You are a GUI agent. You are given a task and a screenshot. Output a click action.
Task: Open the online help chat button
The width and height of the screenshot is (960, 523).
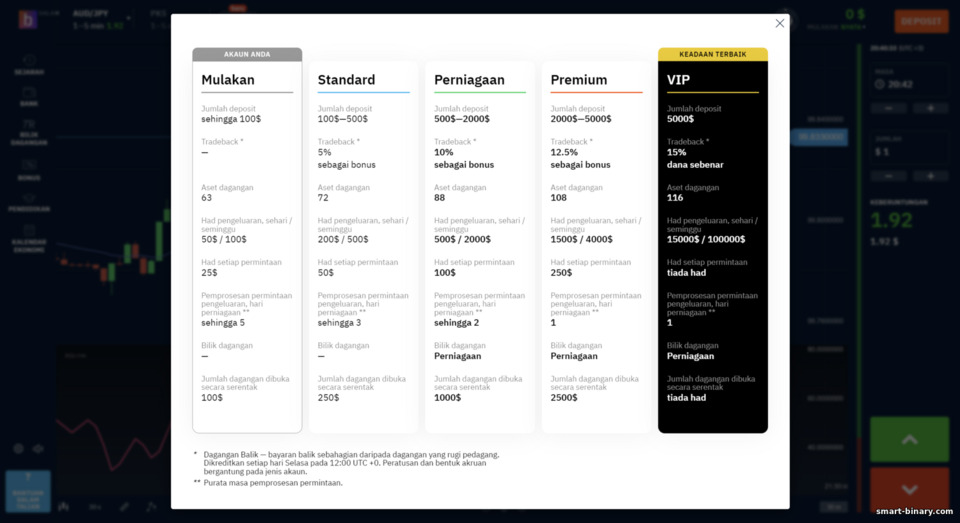(28, 491)
